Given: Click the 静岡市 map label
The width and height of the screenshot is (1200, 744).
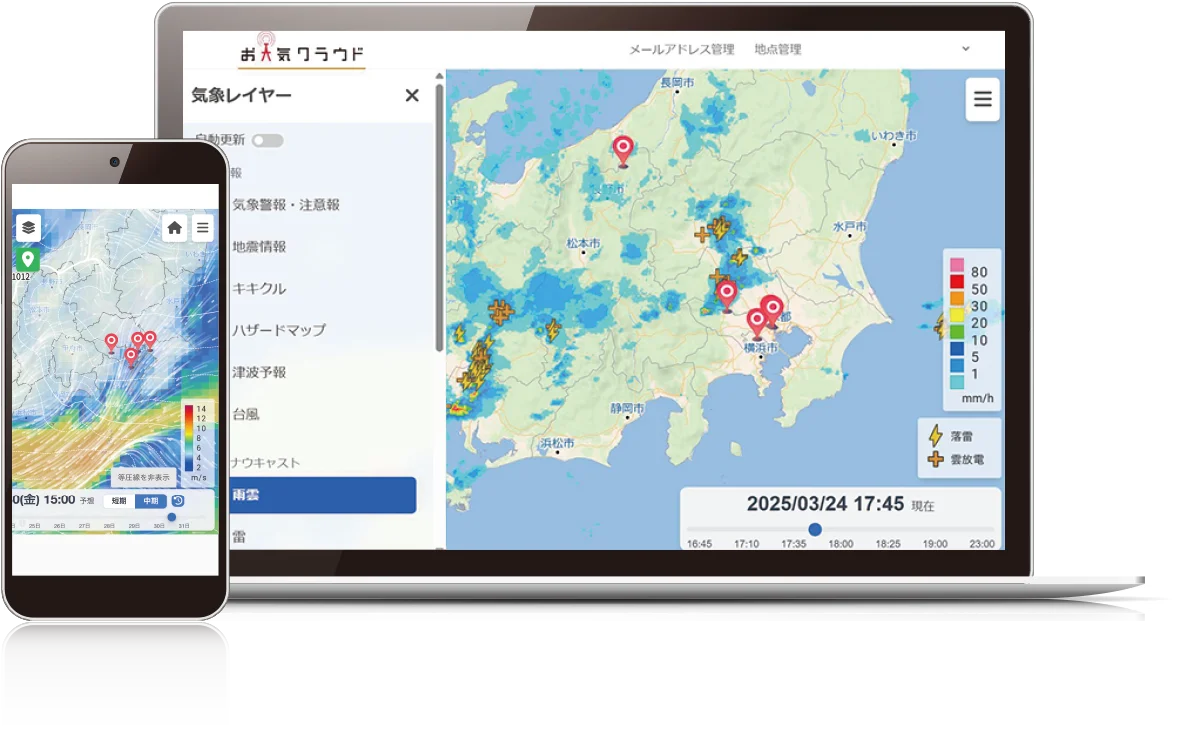Looking at the screenshot, I should [626, 409].
